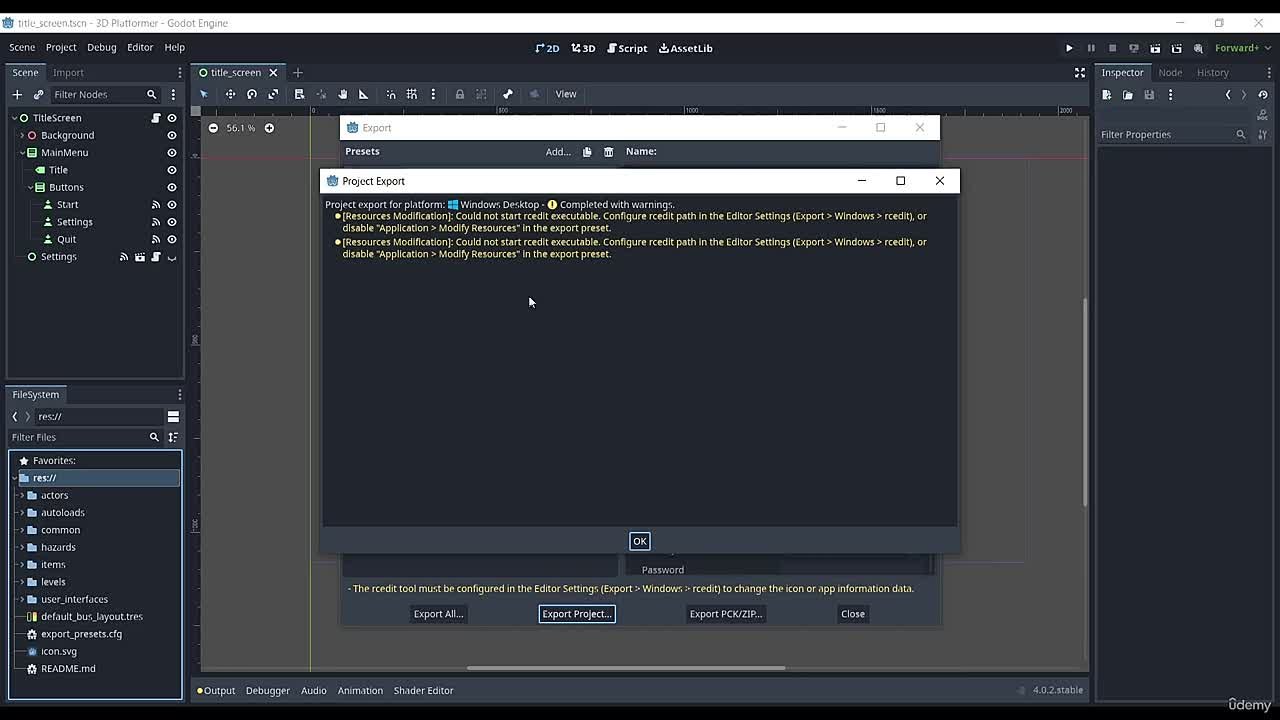Zoom in the 2D viewport

pos(269,128)
